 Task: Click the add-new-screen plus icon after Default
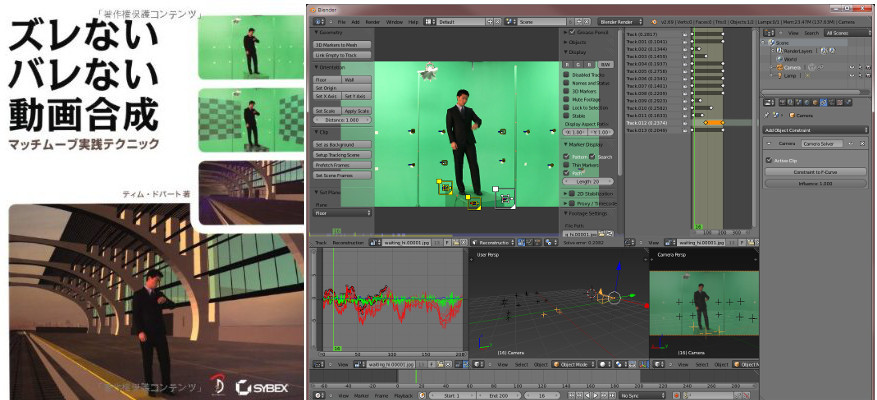(491, 21)
